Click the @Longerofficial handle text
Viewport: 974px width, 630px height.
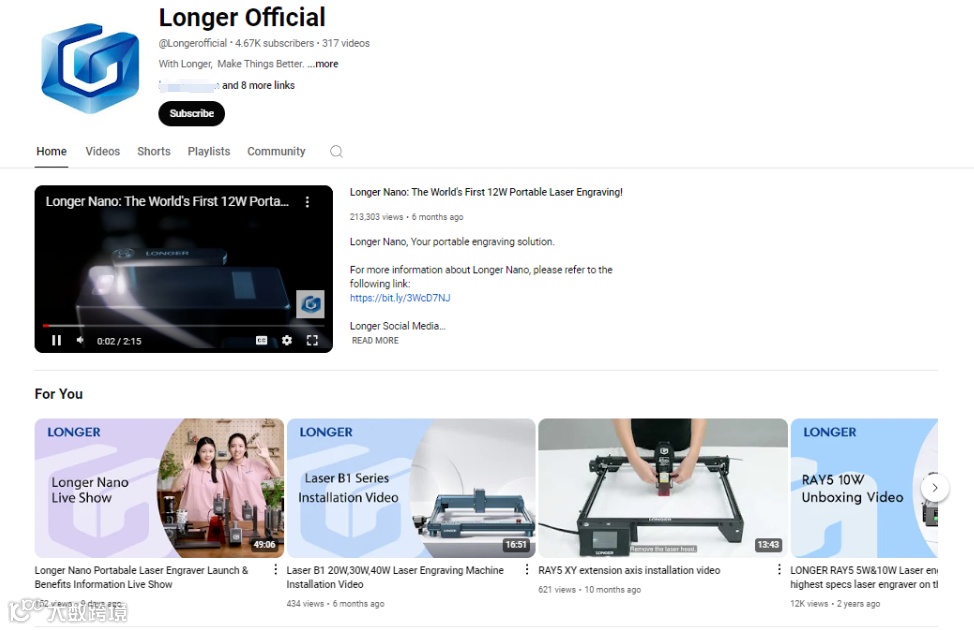pos(193,43)
